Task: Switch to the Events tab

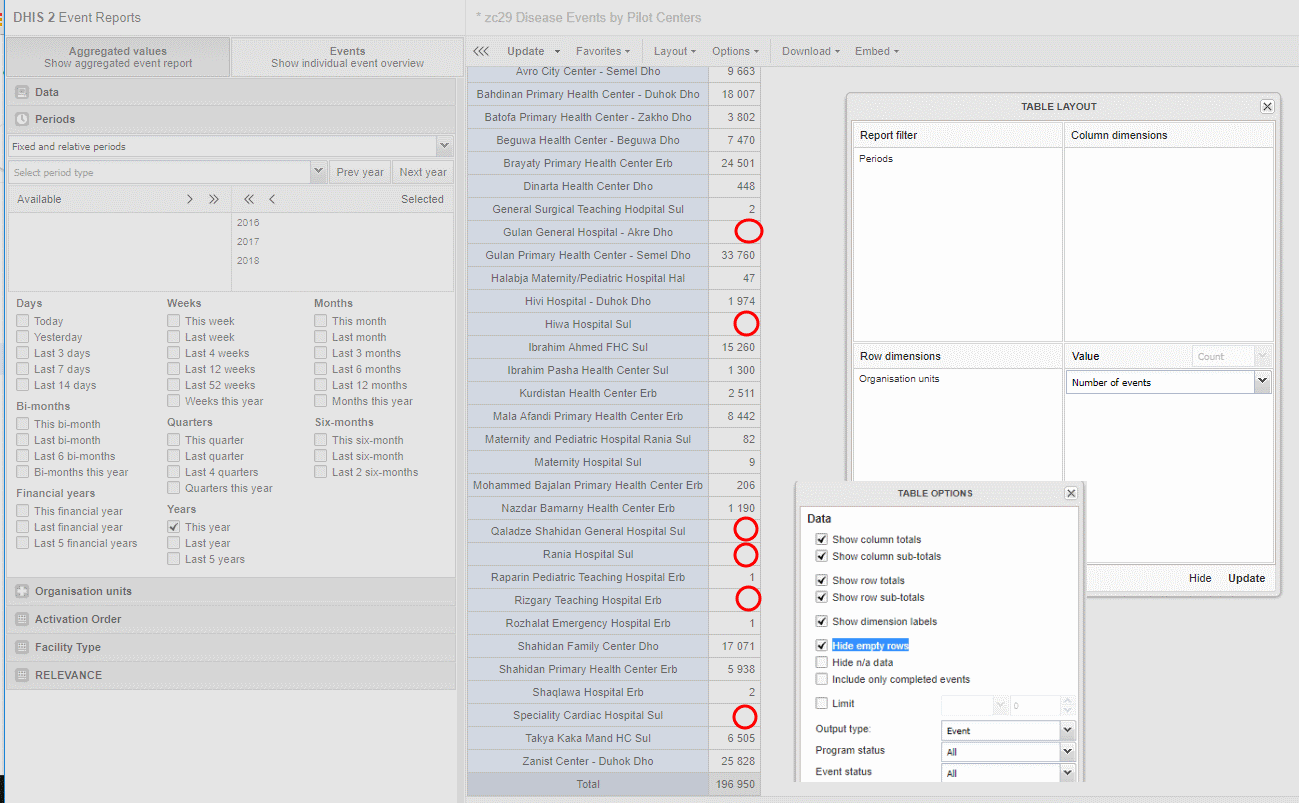Action: [347, 57]
